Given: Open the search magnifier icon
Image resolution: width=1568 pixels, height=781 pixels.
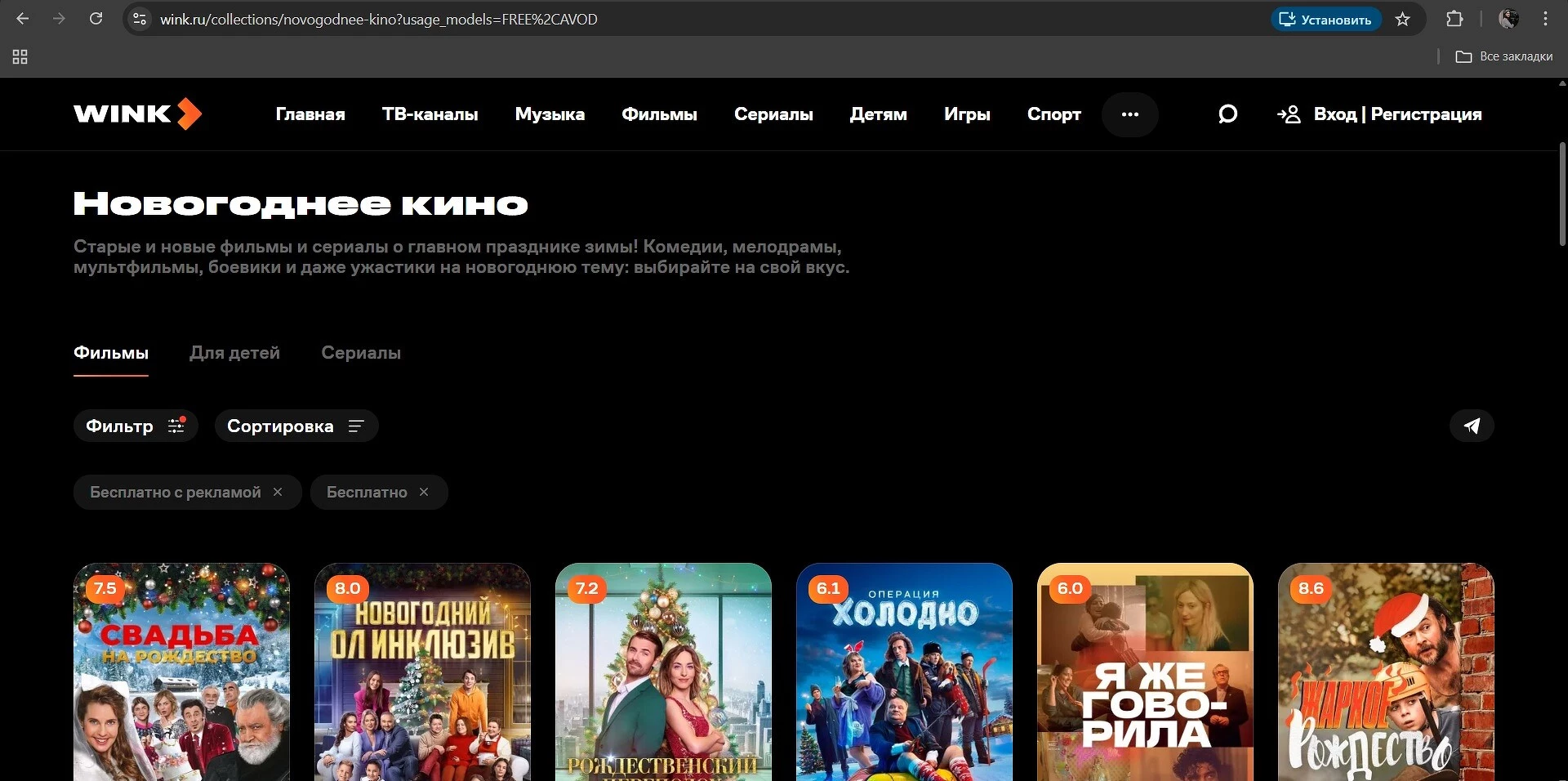Looking at the screenshot, I should pyautogui.click(x=1227, y=114).
